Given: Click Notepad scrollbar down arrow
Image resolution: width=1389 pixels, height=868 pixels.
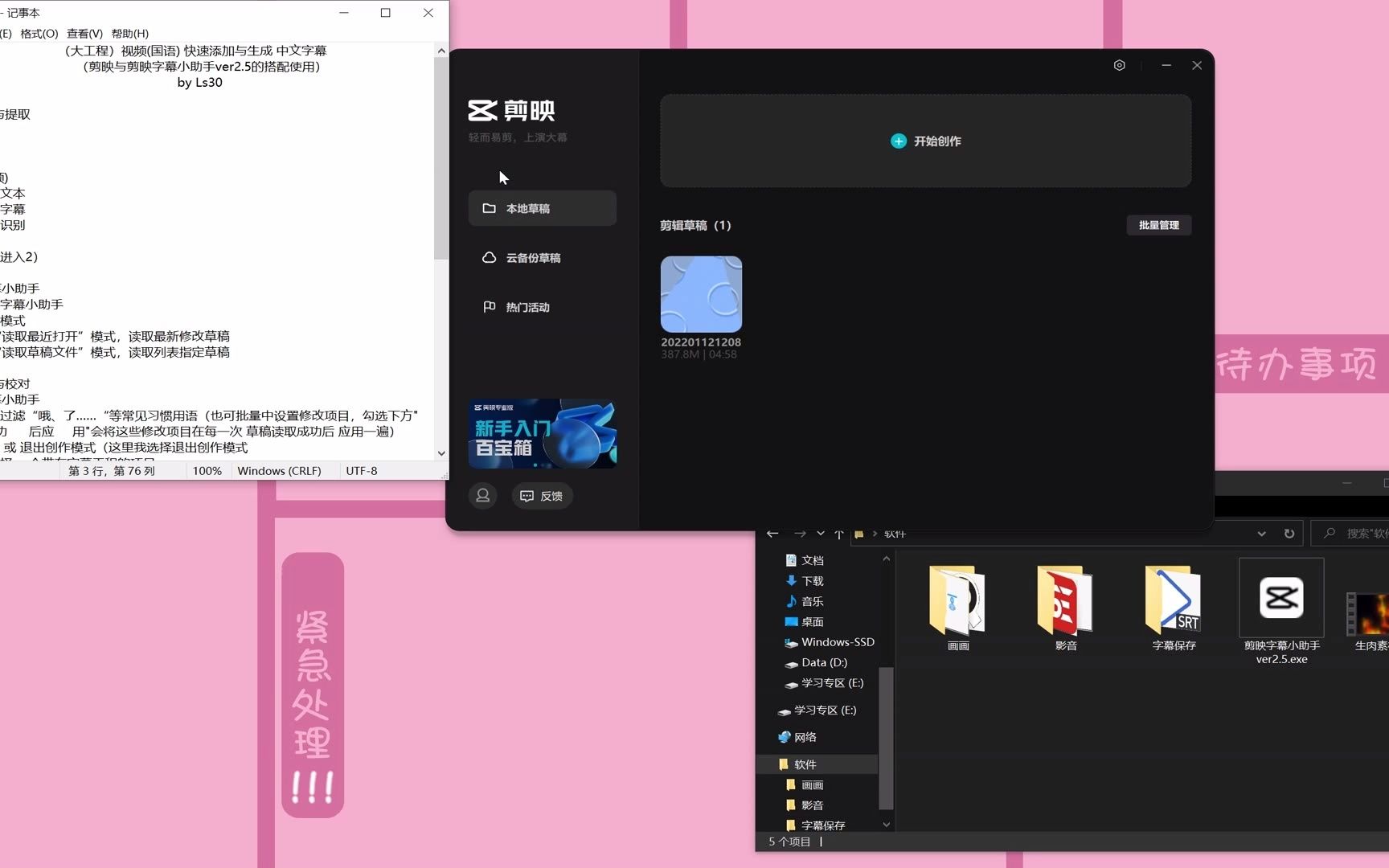Looking at the screenshot, I should point(441,453).
